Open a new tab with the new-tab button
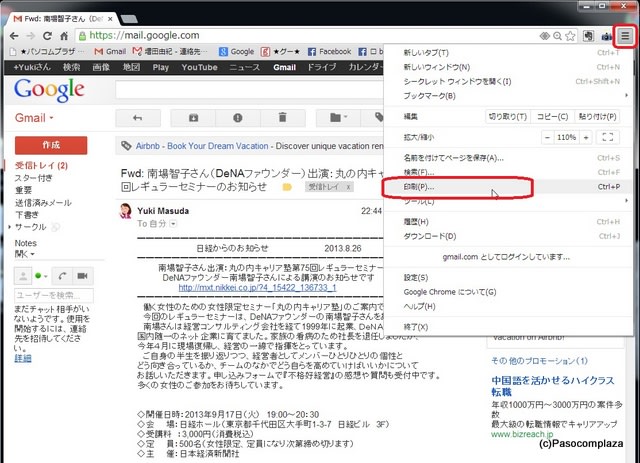The height and width of the screenshot is (463, 640). (129, 19)
